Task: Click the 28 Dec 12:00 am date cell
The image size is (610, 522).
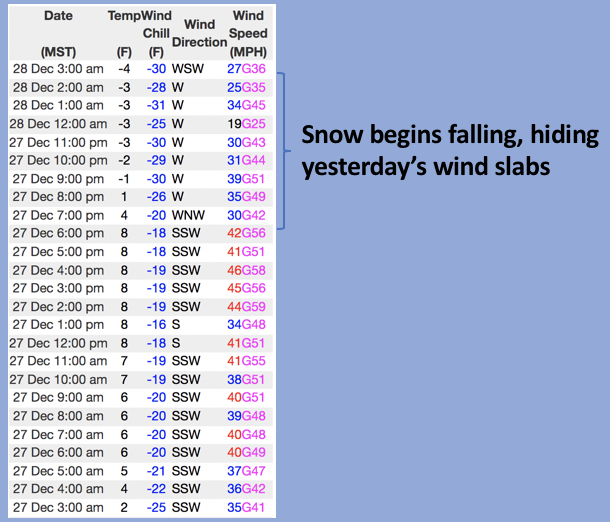Action: click(x=59, y=123)
